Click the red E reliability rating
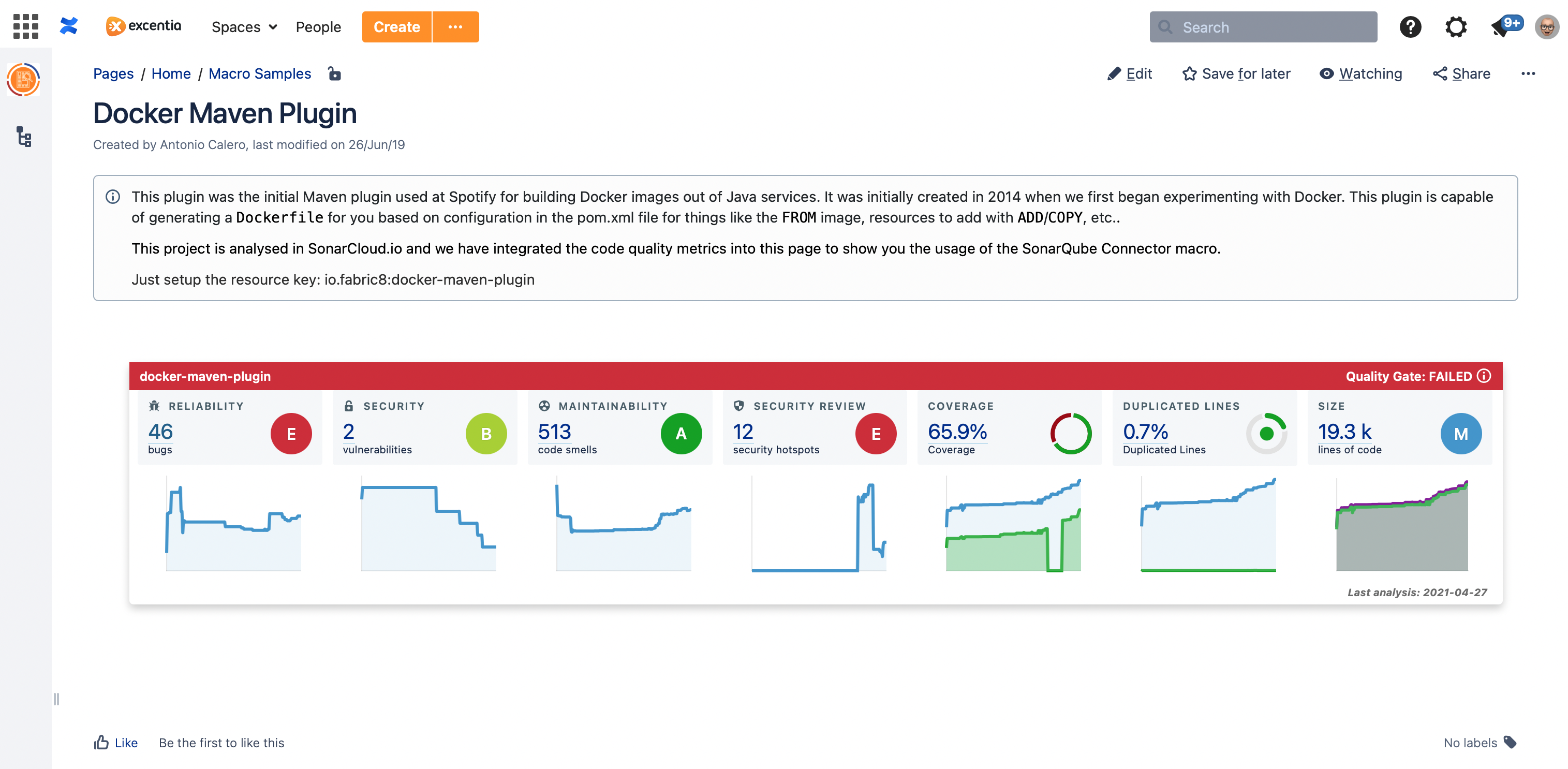 click(x=291, y=434)
